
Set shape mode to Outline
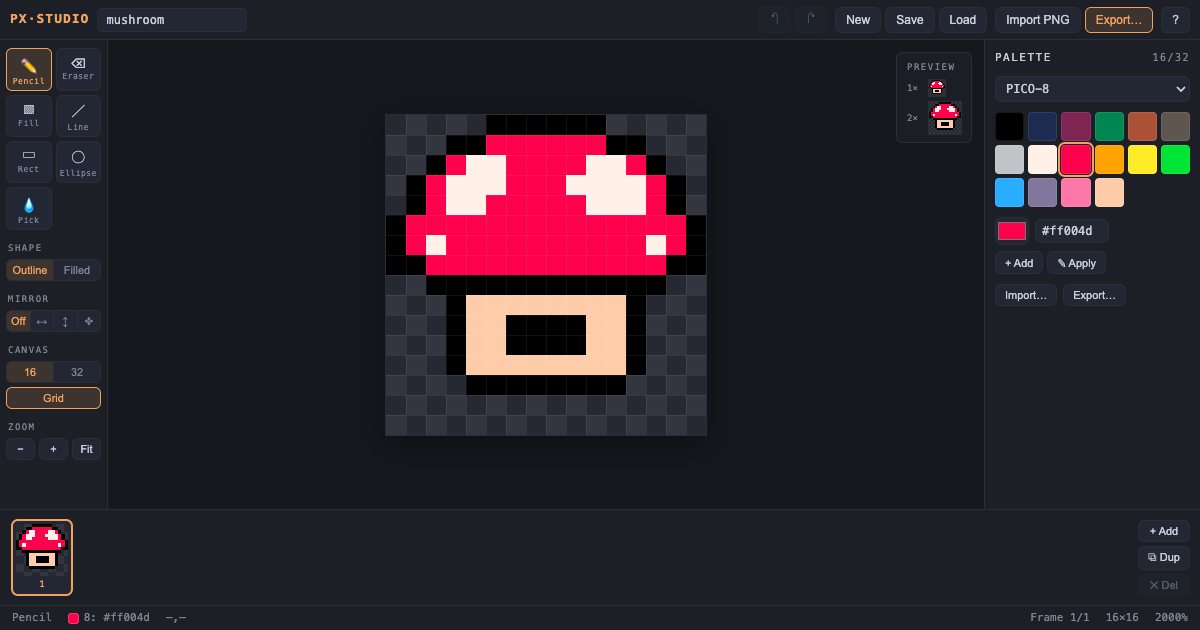pyautogui.click(x=30, y=270)
